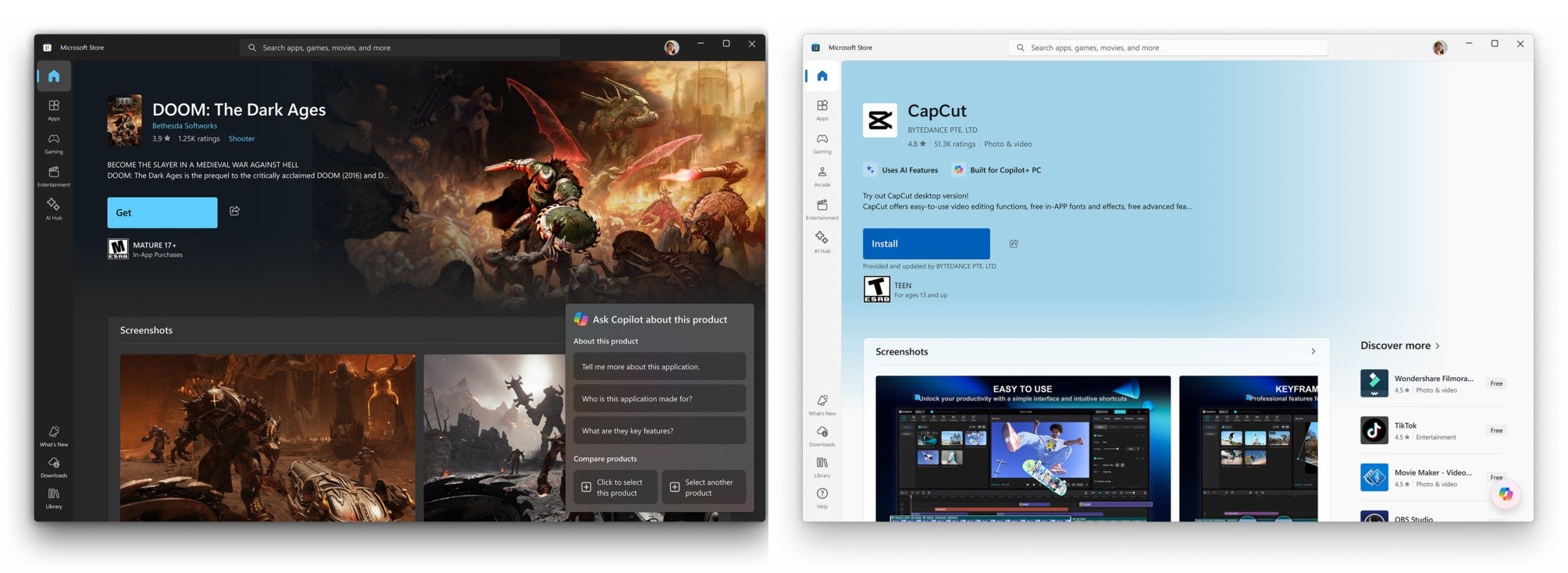Expand the CapCut Screenshots section chevron
Screen dimensions: 1568x573
coord(1313,351)
